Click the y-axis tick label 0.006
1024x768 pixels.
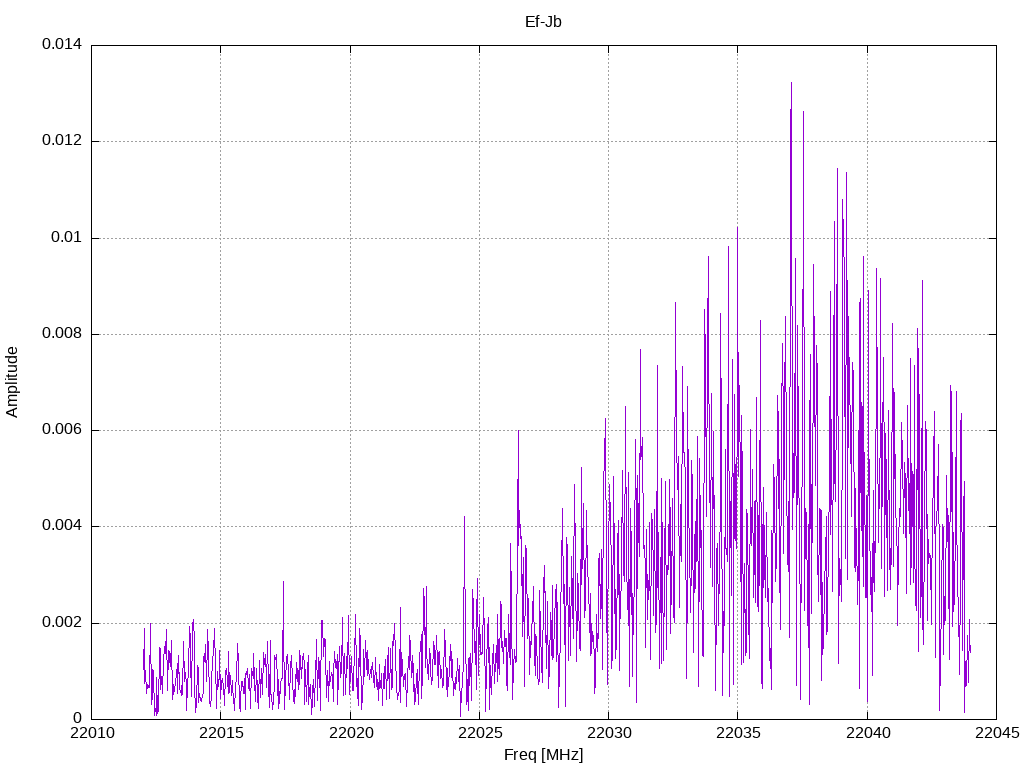click(x=62, y=430)
